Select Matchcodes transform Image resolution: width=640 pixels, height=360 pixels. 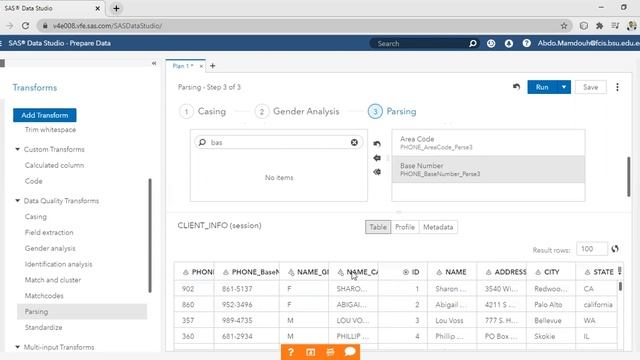44,296
